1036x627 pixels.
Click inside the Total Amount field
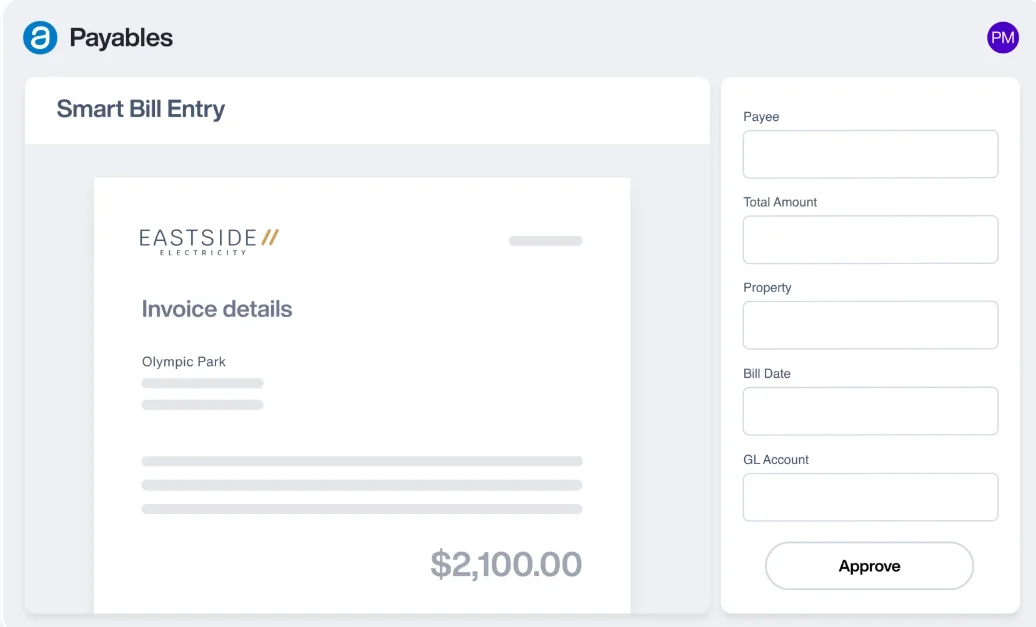pyautogui.click(x=869, y=239)
